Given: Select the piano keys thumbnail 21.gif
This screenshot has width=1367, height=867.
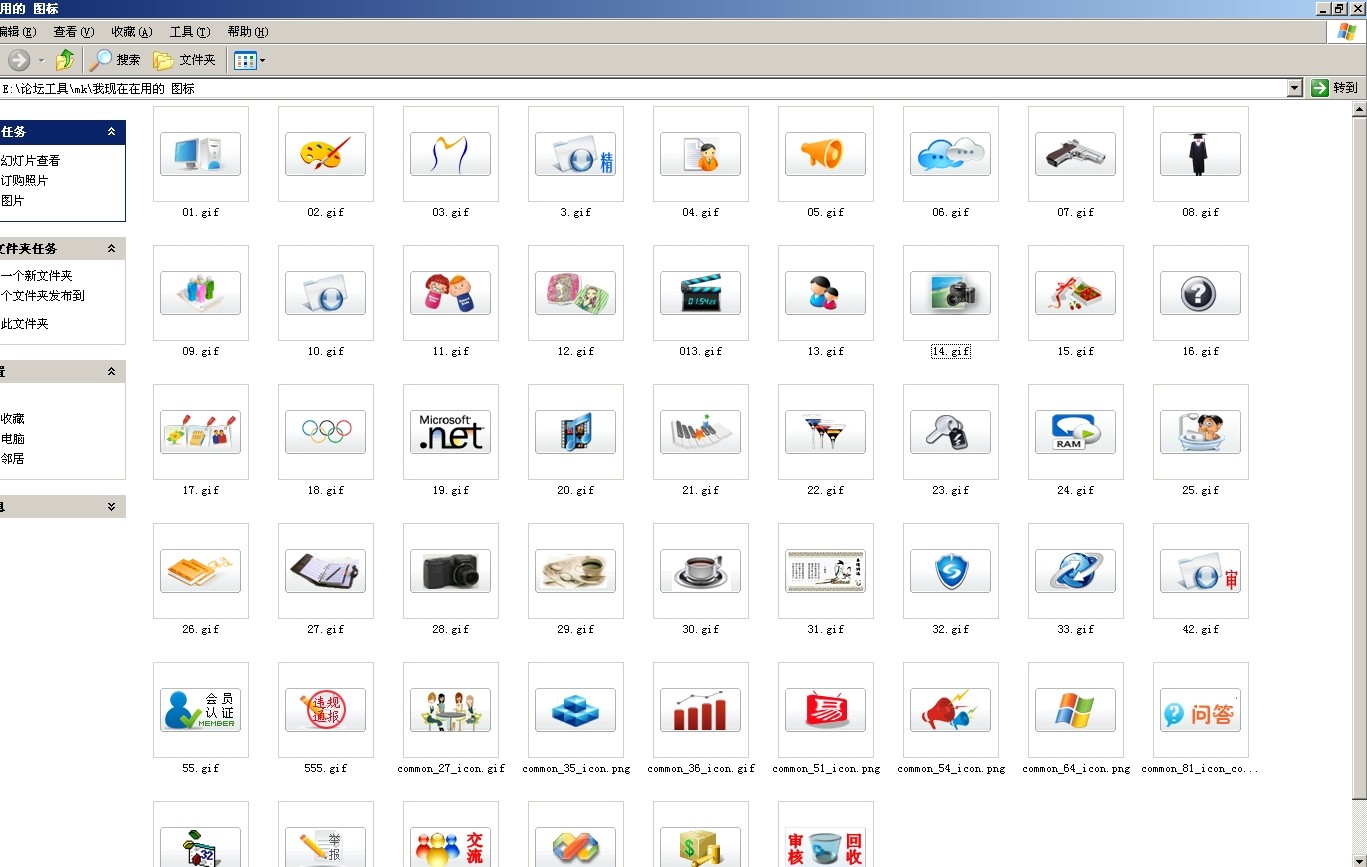Looking at the screenshot, I should (x=701, y=432).
